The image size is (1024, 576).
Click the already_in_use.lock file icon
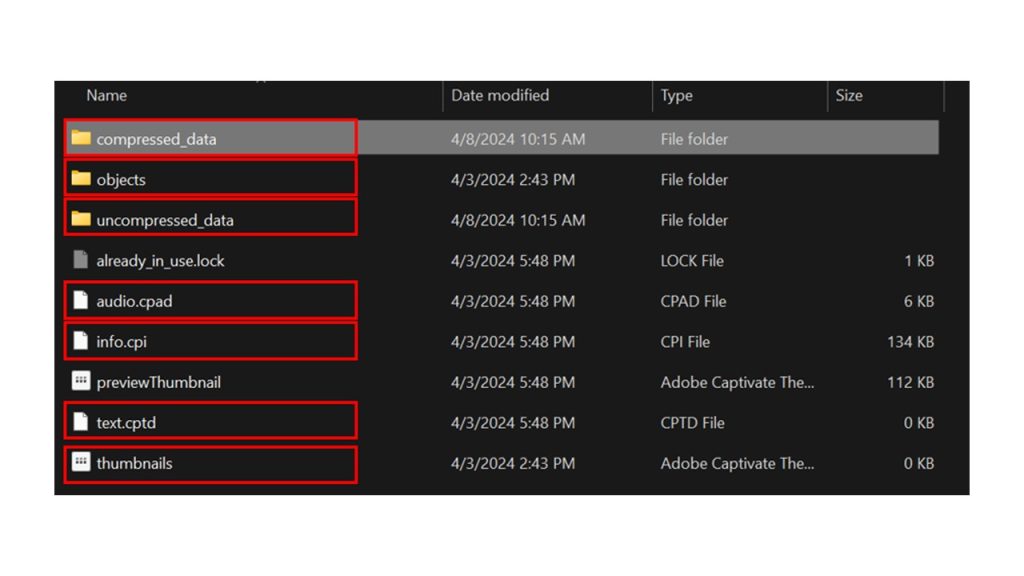click(x=81, y=260)
